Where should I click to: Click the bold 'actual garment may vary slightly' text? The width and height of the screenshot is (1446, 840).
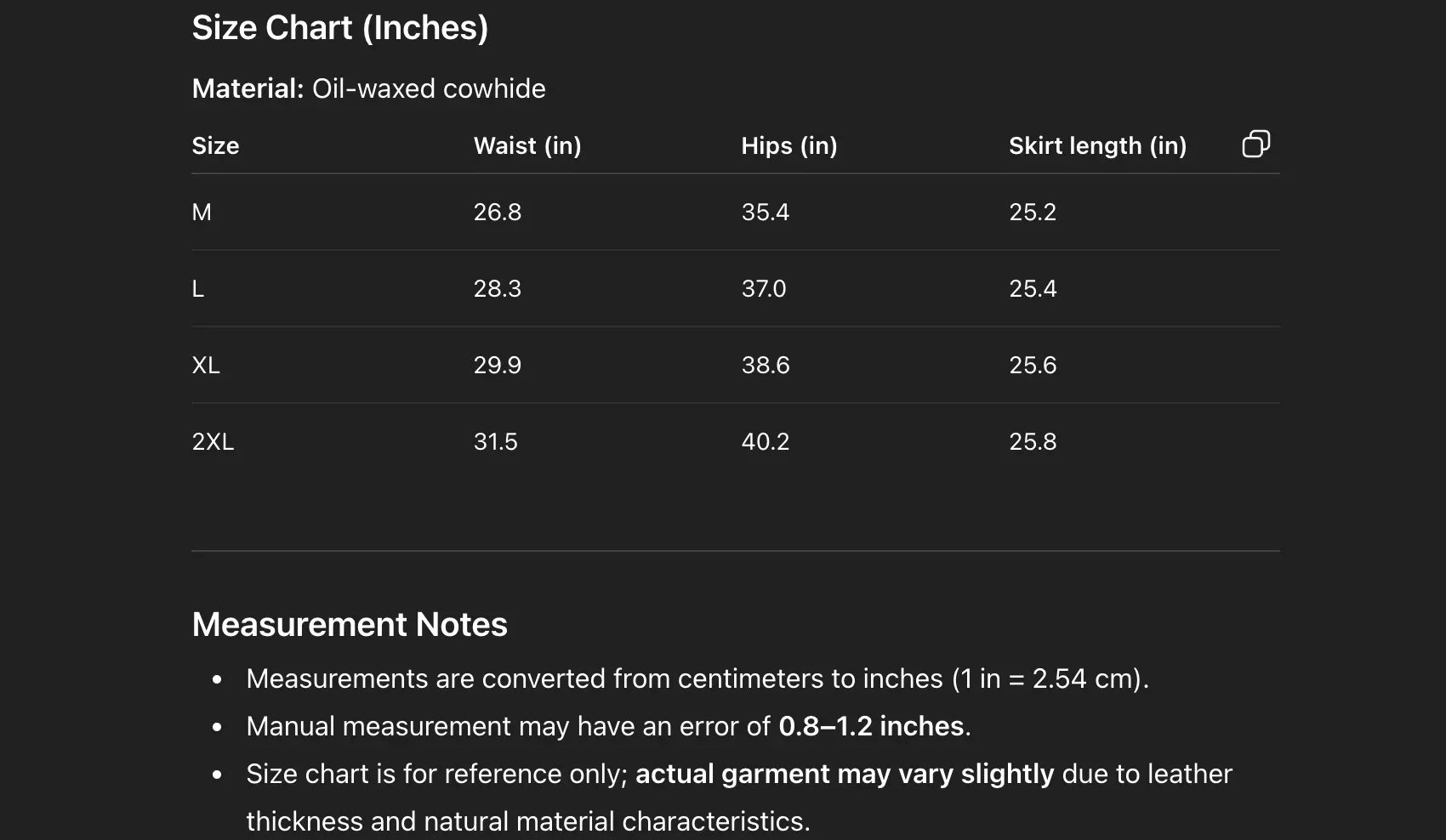844,775
